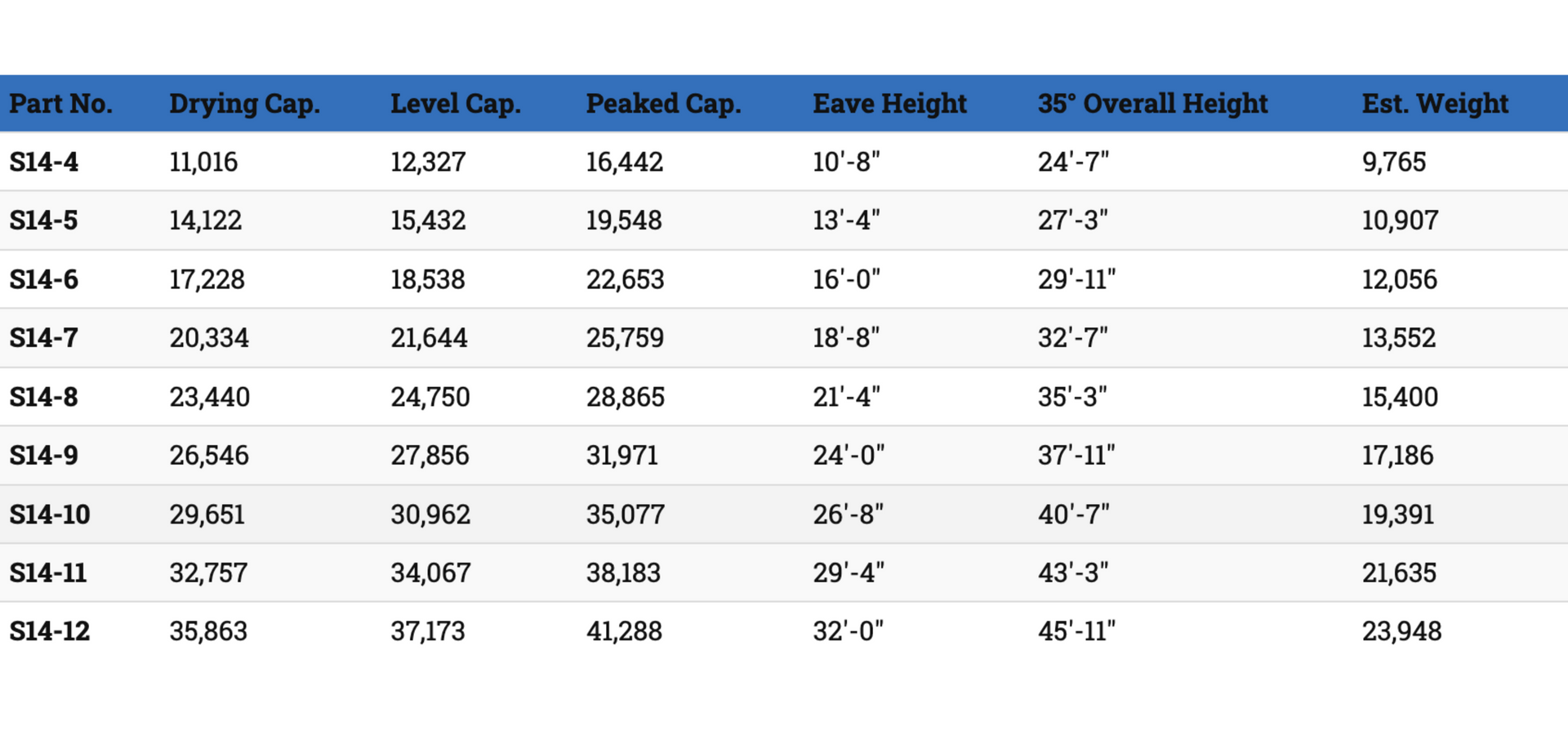The width and height of the screenshot is (1568, 735).
Task: Click the 28,865 peaked capacity cell
Action: [626, 397]
